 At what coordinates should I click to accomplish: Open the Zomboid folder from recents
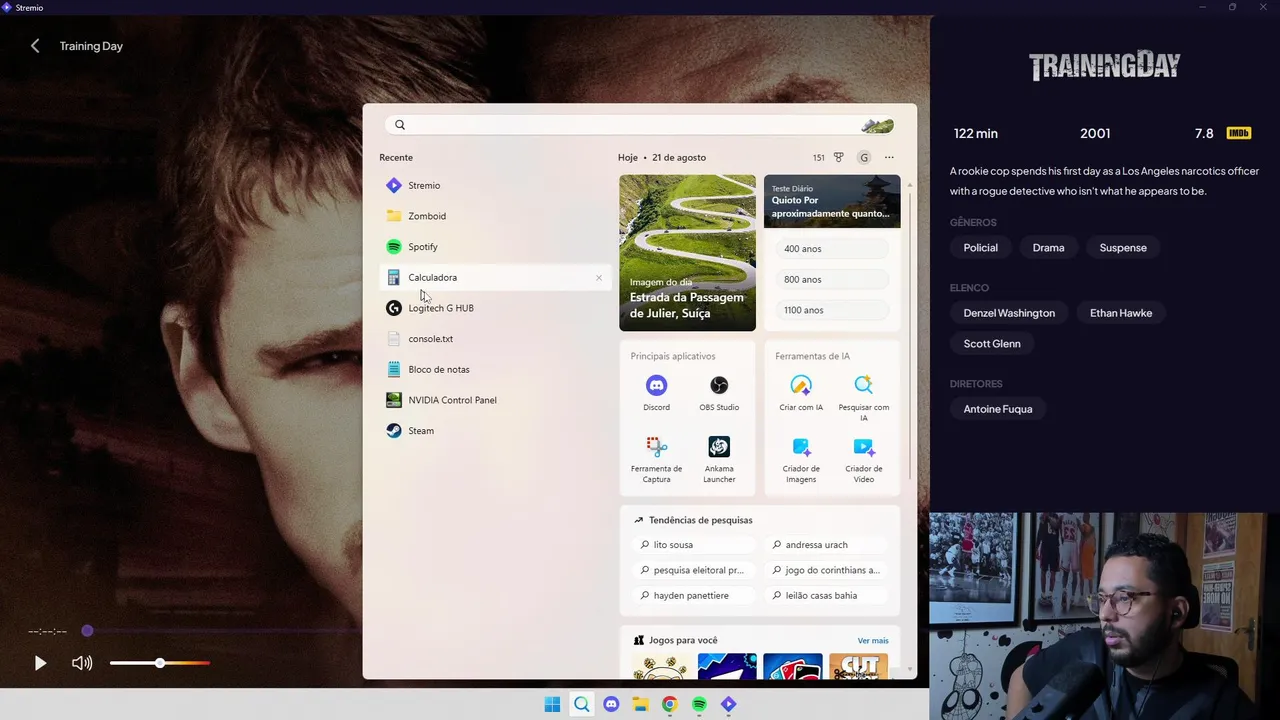click(x=495, y=216)
